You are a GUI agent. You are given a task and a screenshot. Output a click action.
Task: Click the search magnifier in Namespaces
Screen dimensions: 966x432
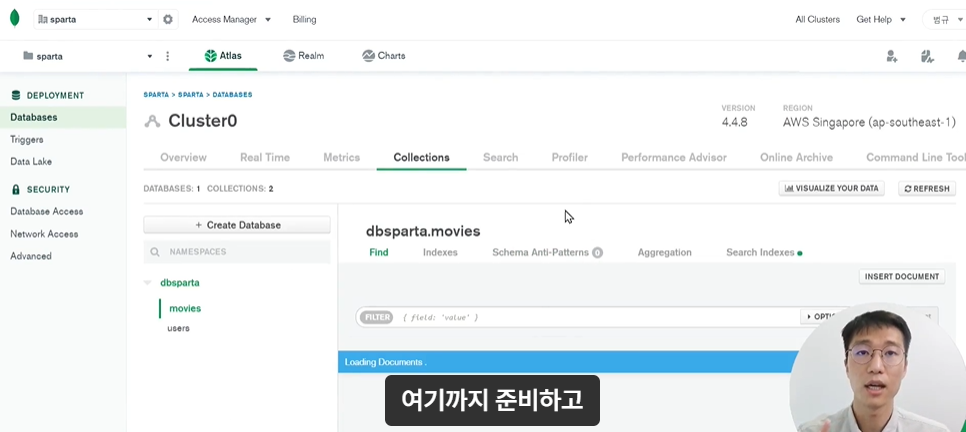(155, 252)
